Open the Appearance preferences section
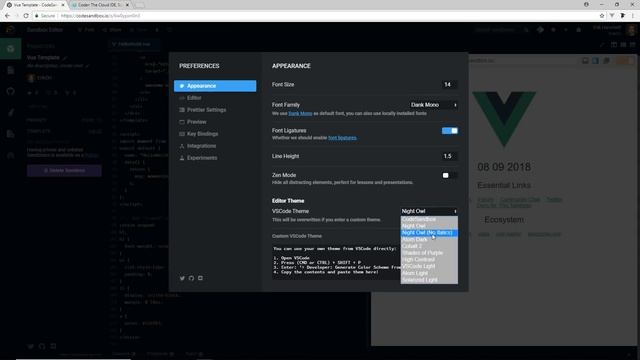Viewport: 640px width, 360px height. pos(215,86)
